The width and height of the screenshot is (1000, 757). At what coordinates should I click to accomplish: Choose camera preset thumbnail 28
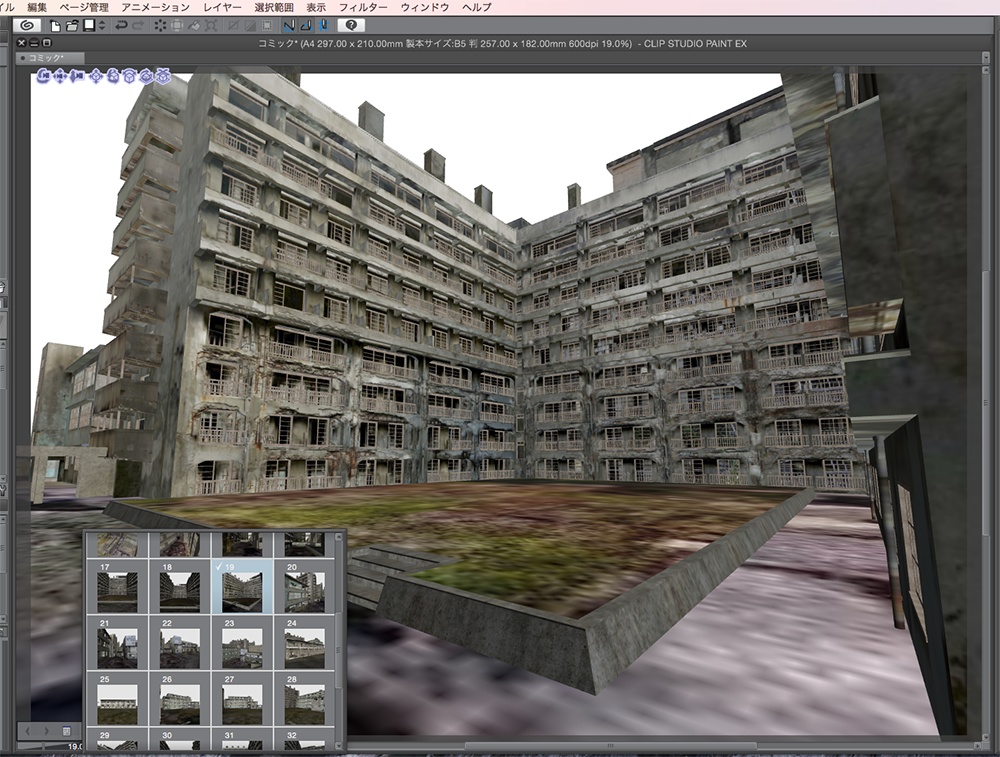pos(304,700)
